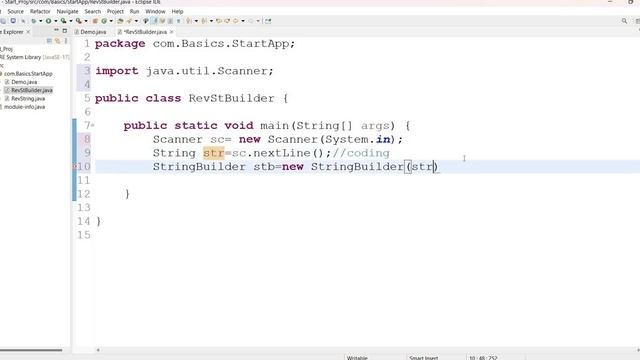Collapse the main method fold marker on line 7
The image size is (640, 360).
tap(93, 125)
